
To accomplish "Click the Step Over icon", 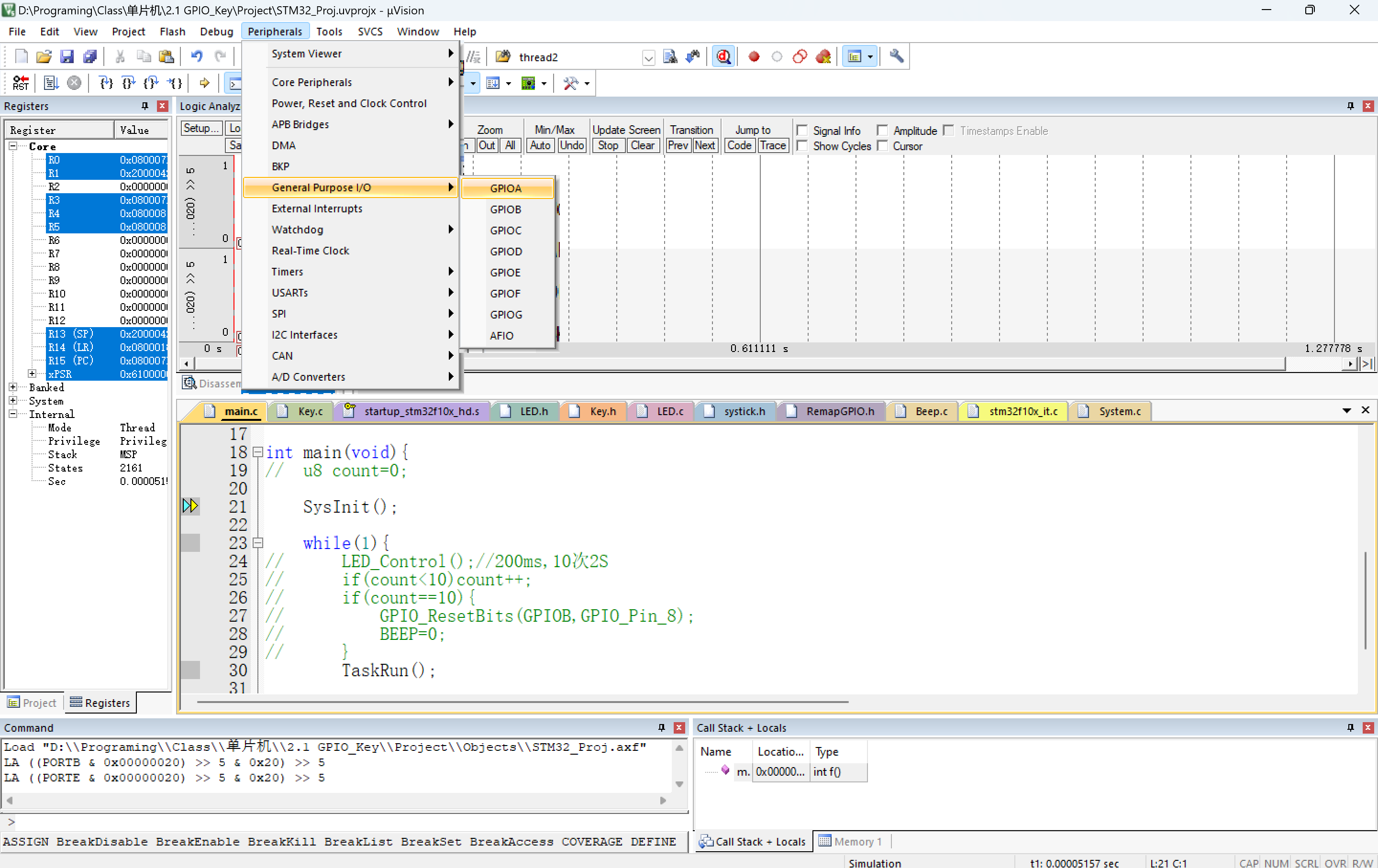I will [129, 84].
